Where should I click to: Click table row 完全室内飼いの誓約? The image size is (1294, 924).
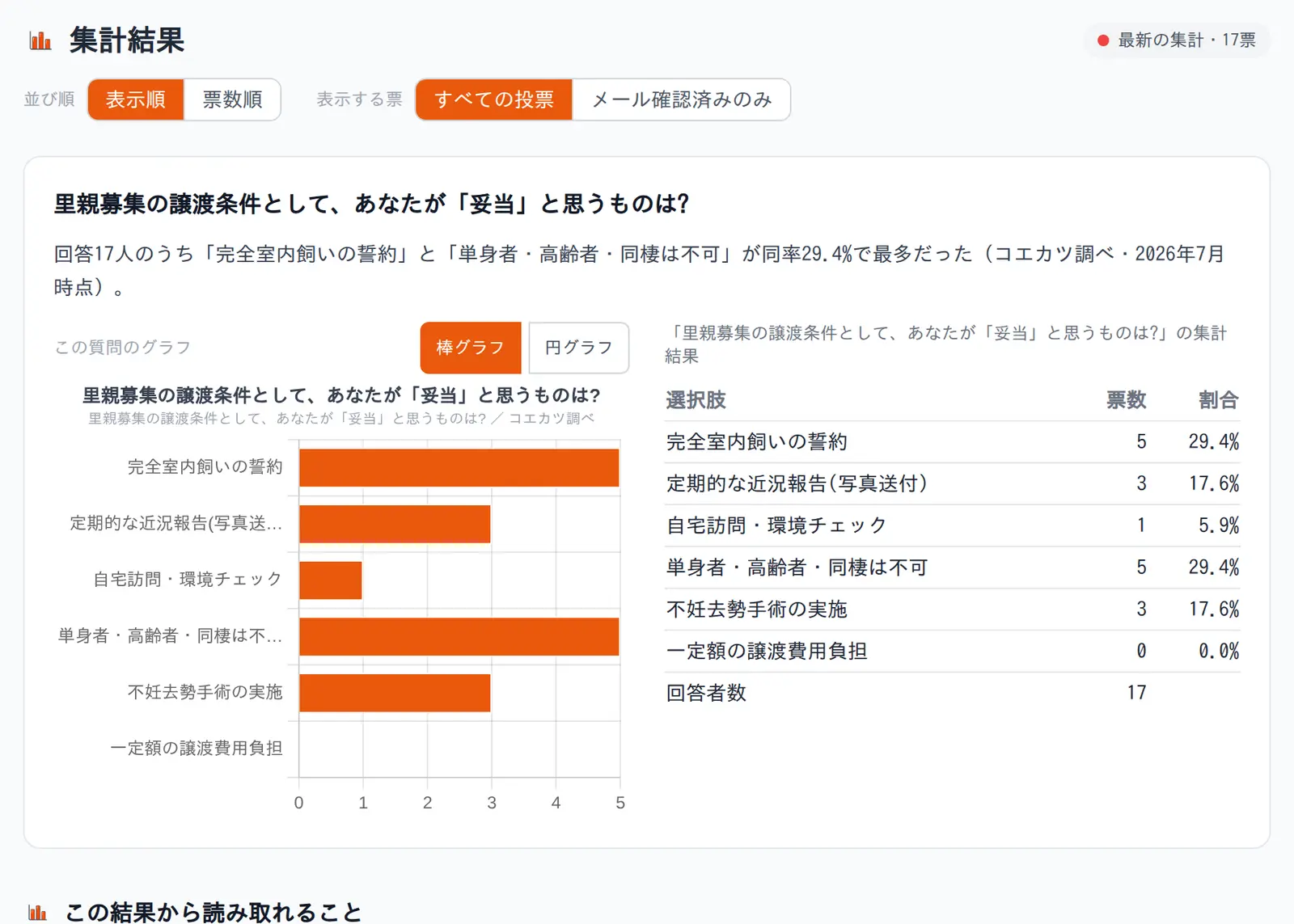(952, 442)
